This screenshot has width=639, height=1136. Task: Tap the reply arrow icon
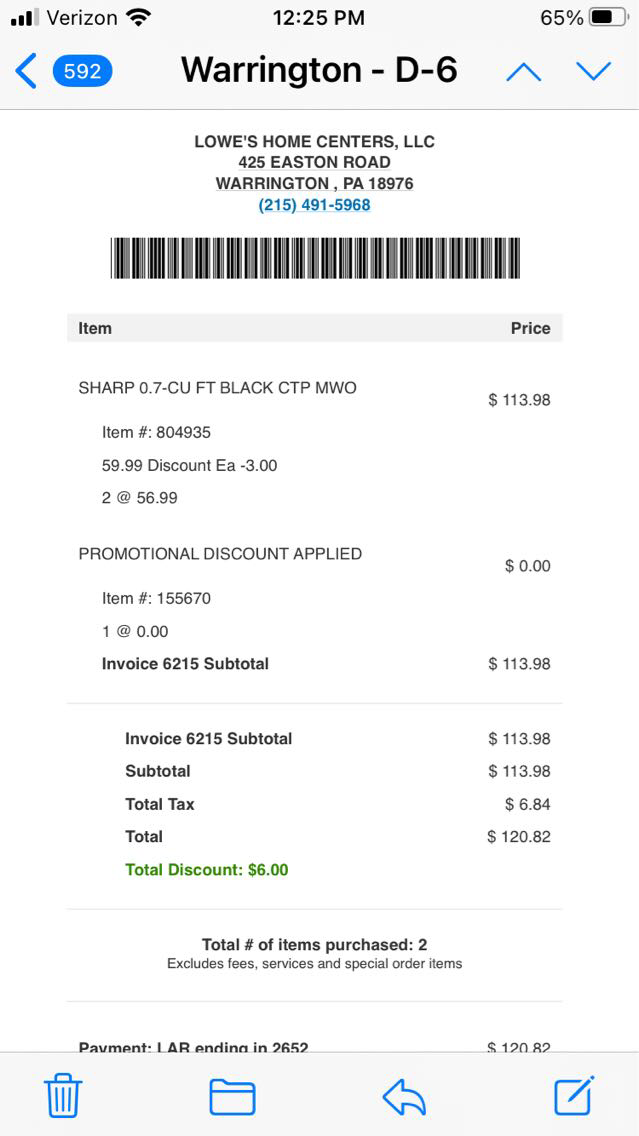click(x=404, y=1096)
